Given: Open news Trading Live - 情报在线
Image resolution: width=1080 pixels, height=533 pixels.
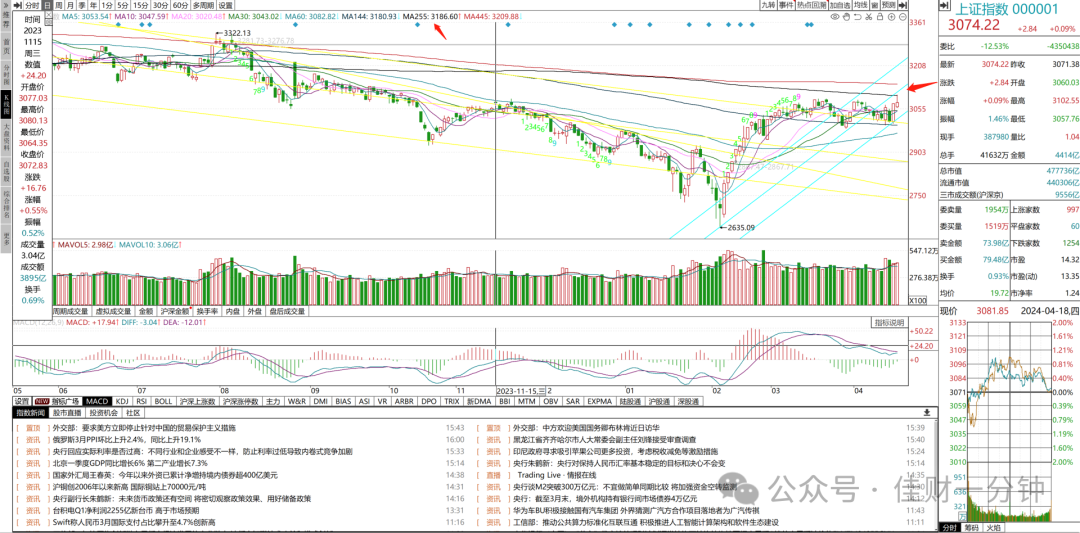Looking at the screenshot, I should [x=557, y=475].
